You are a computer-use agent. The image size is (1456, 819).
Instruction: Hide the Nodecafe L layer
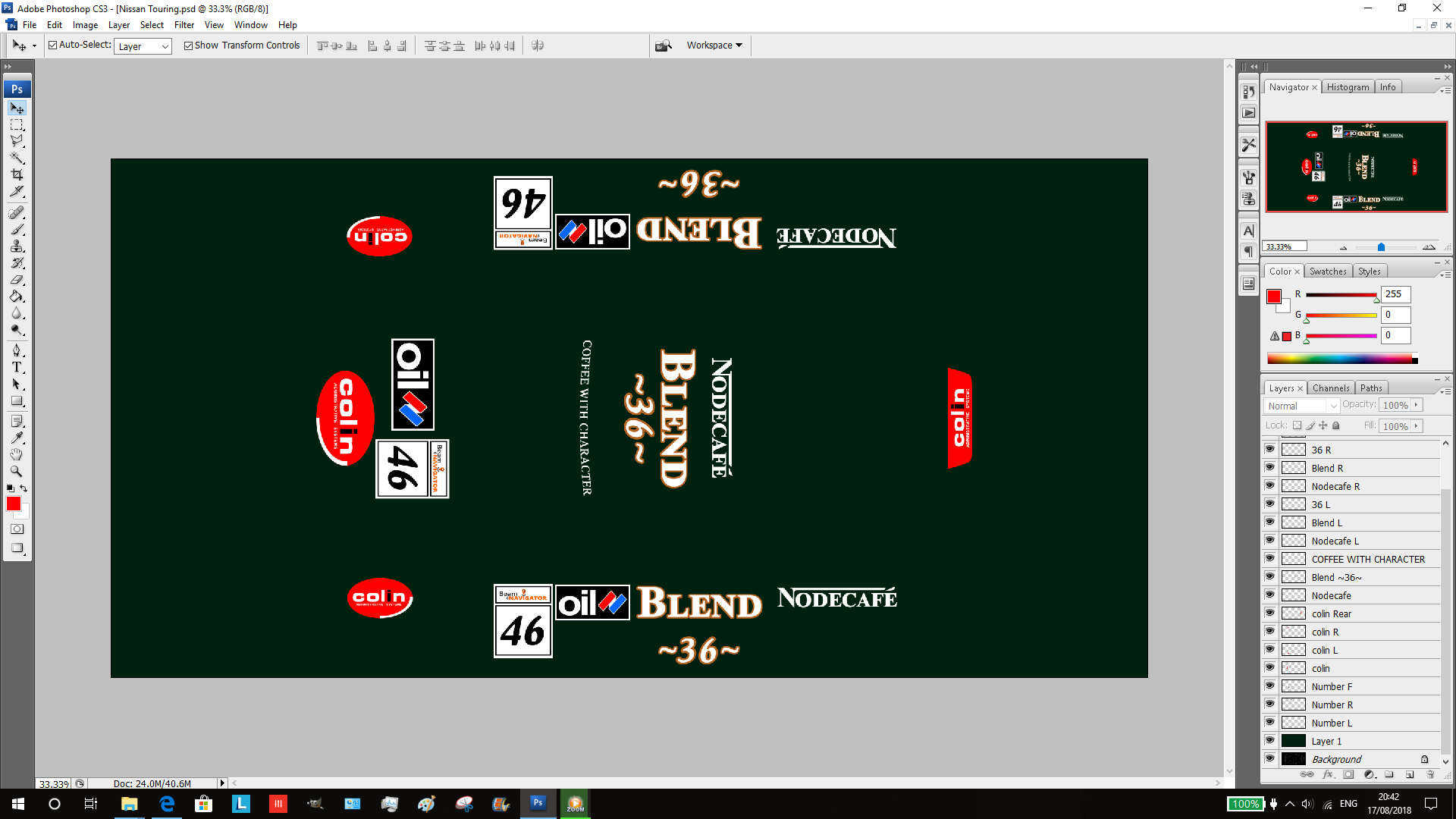click(x=1269, y=541)
